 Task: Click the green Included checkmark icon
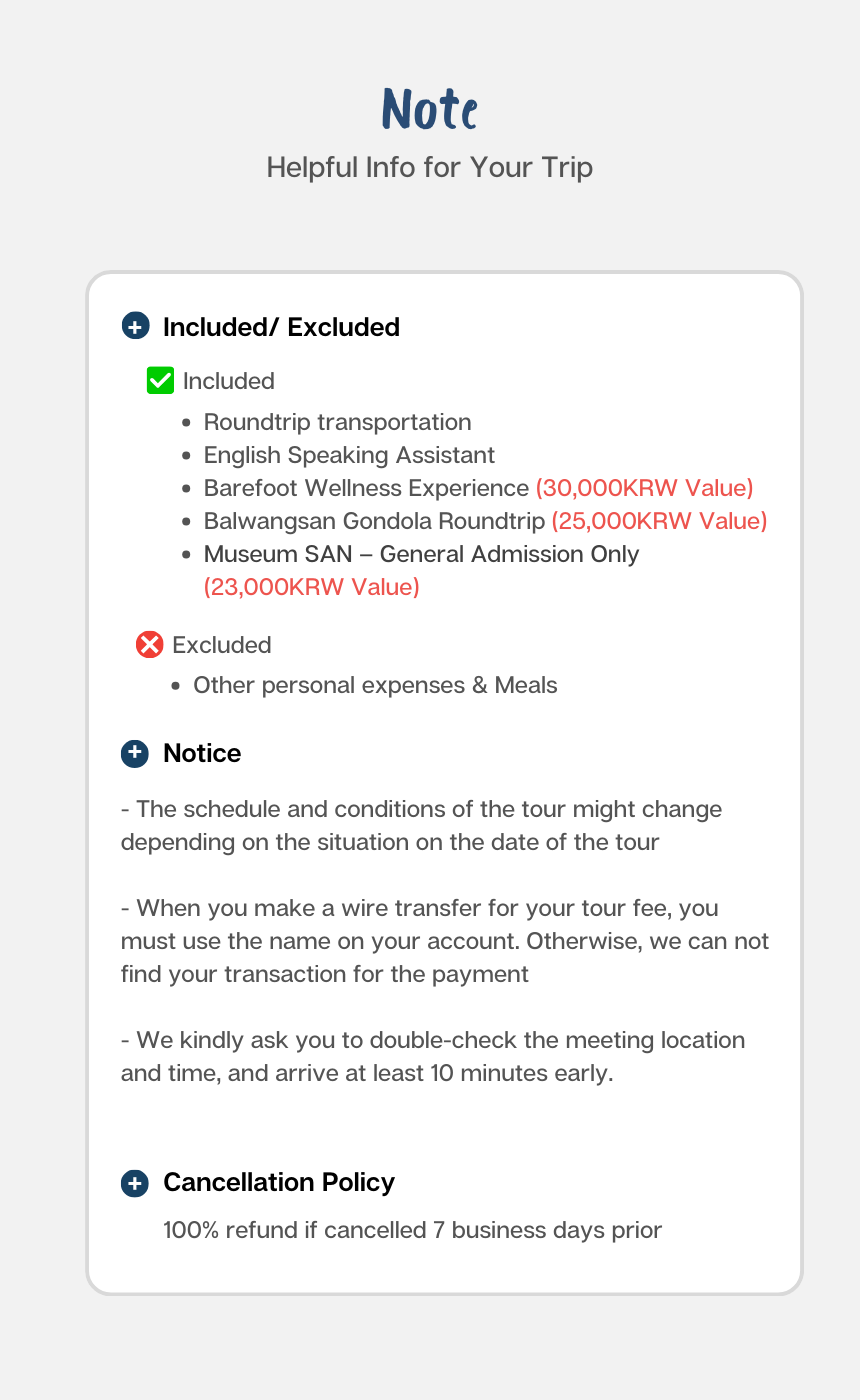tap(160, 381)
